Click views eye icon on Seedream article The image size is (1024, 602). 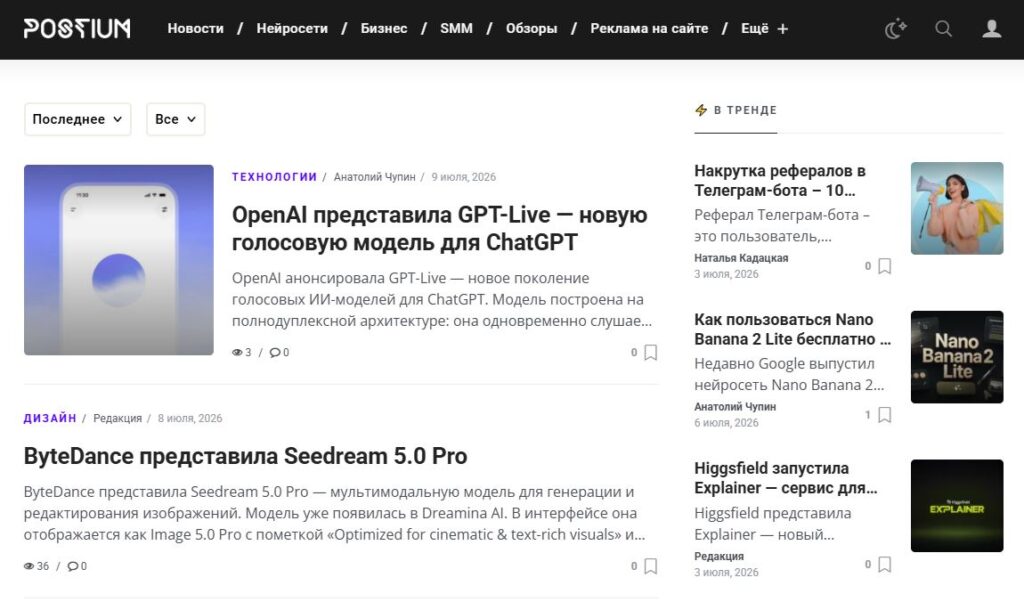tap(29, 566)
